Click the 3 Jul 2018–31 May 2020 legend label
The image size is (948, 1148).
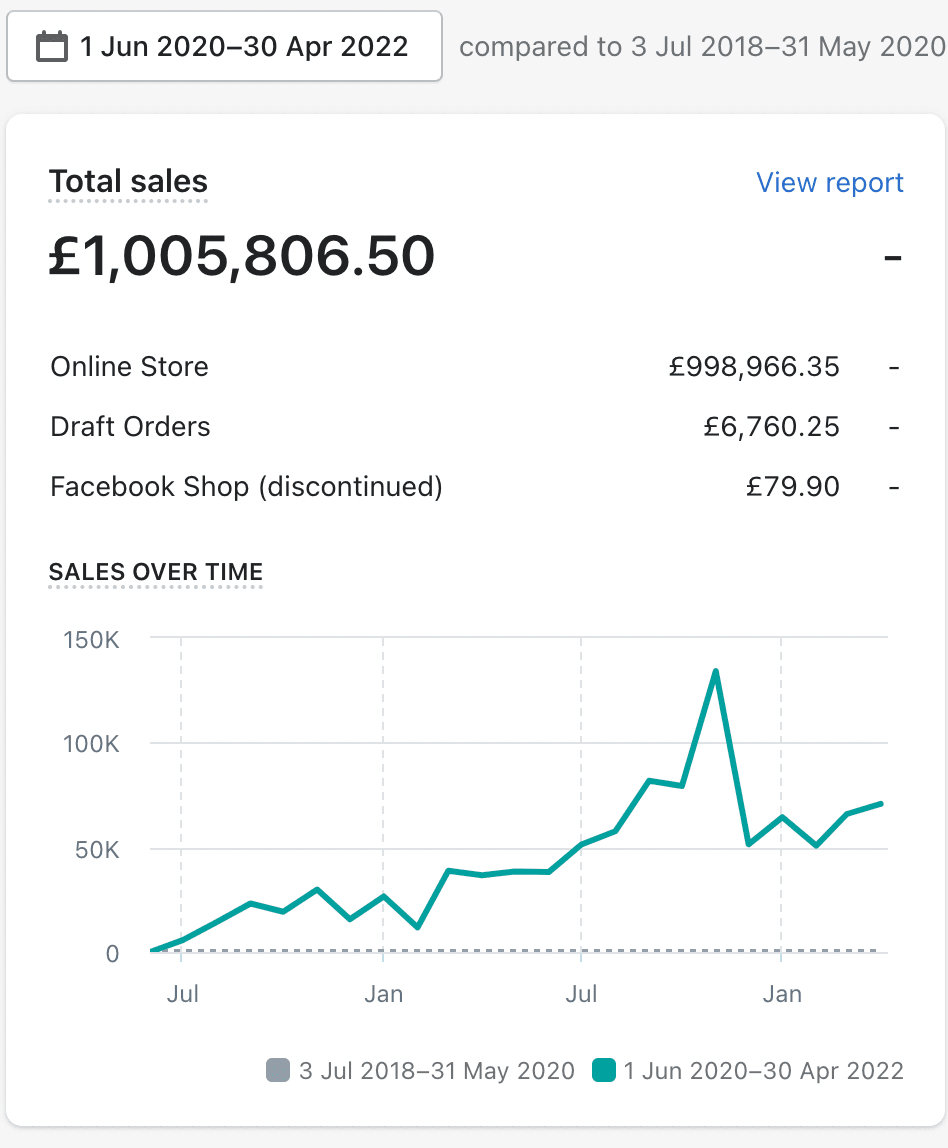click(437, 1071)
